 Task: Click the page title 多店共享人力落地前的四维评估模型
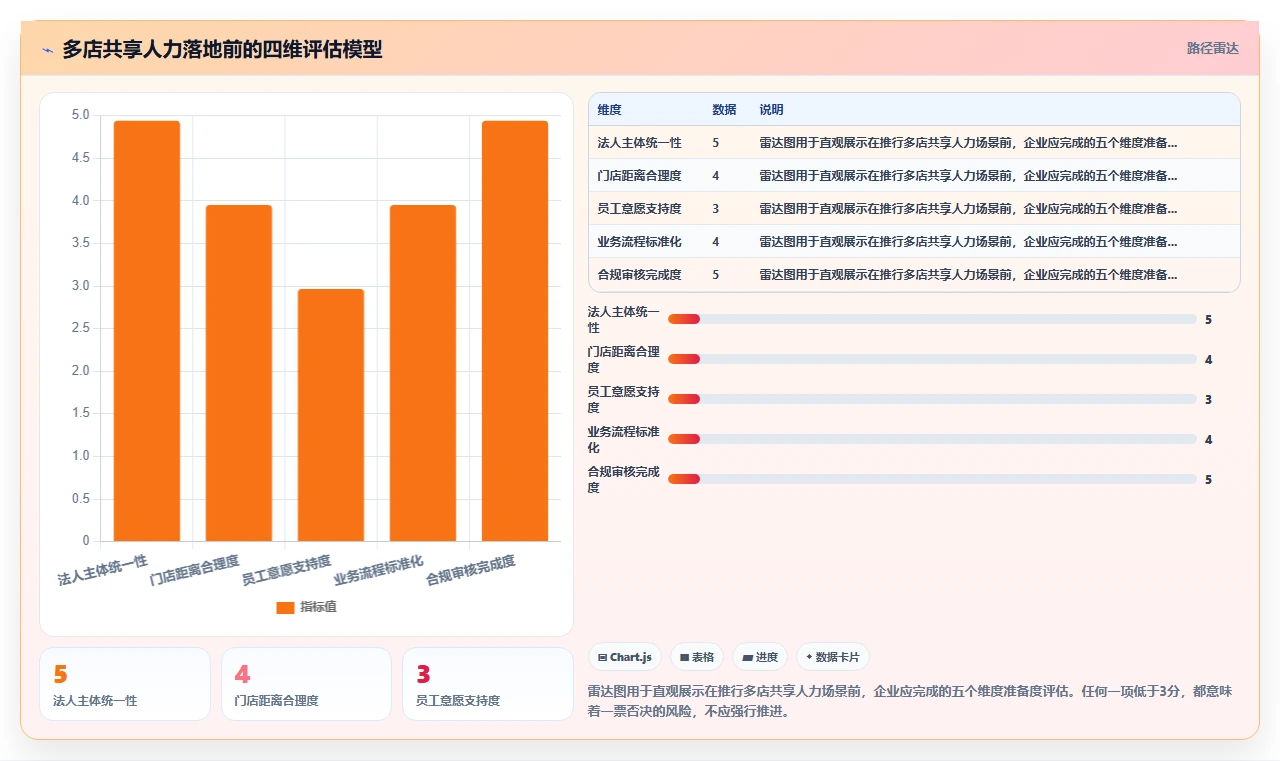(222, 49)
